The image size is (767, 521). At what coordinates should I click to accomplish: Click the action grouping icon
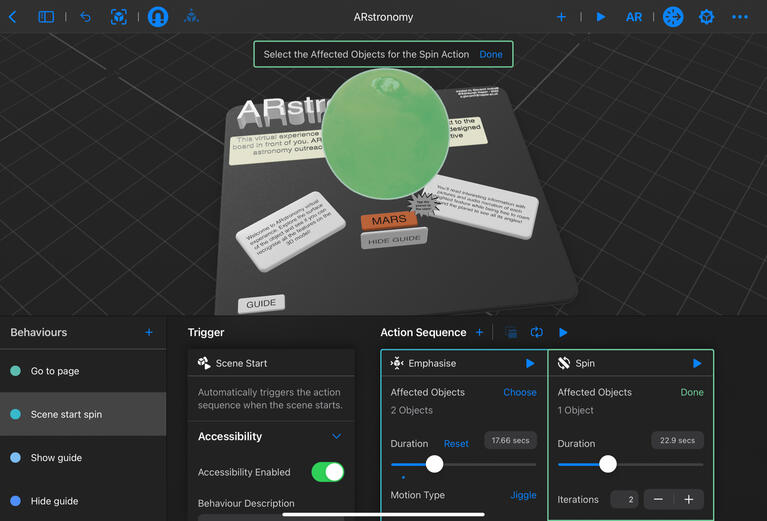tap(511, 333)
